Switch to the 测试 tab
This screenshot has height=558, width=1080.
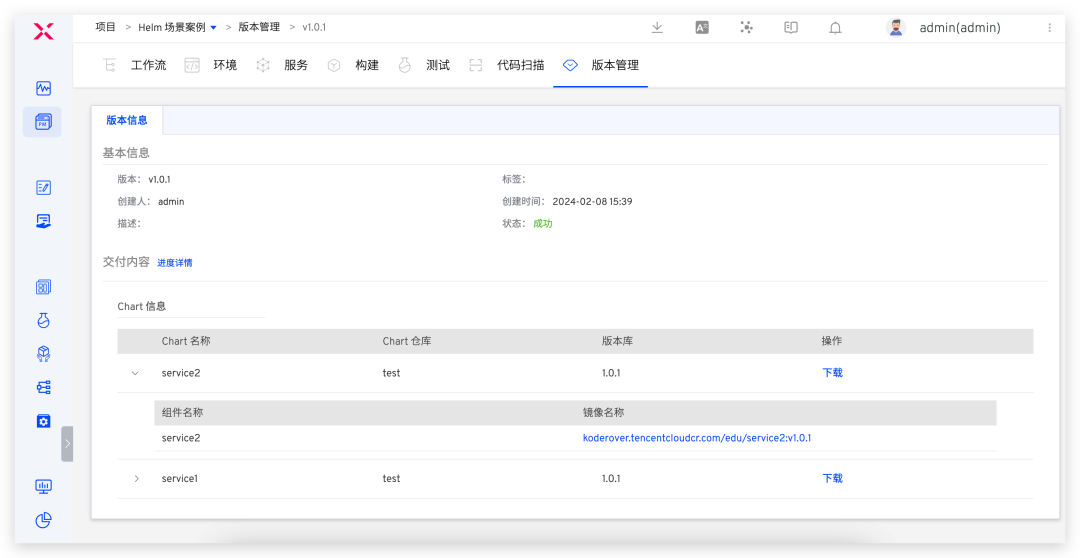click(x=438, y=65)
